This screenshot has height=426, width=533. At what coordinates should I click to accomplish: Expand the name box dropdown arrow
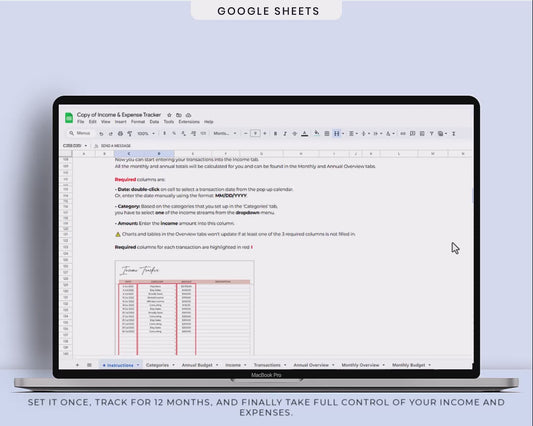coord(86,146)
